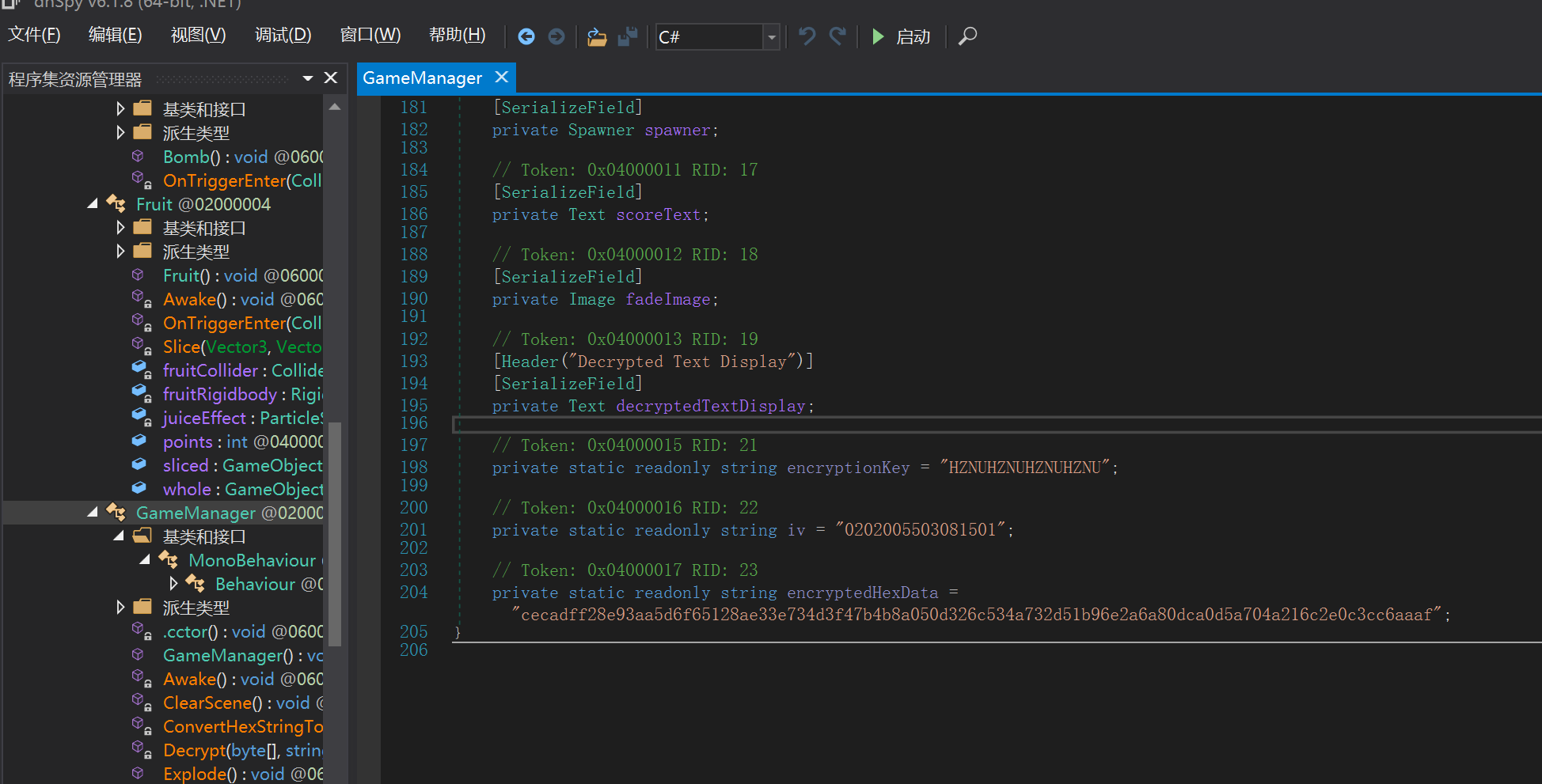1542x784 pixels.
Task: Click the open file folder icon
Action: [x=597, y=37]
